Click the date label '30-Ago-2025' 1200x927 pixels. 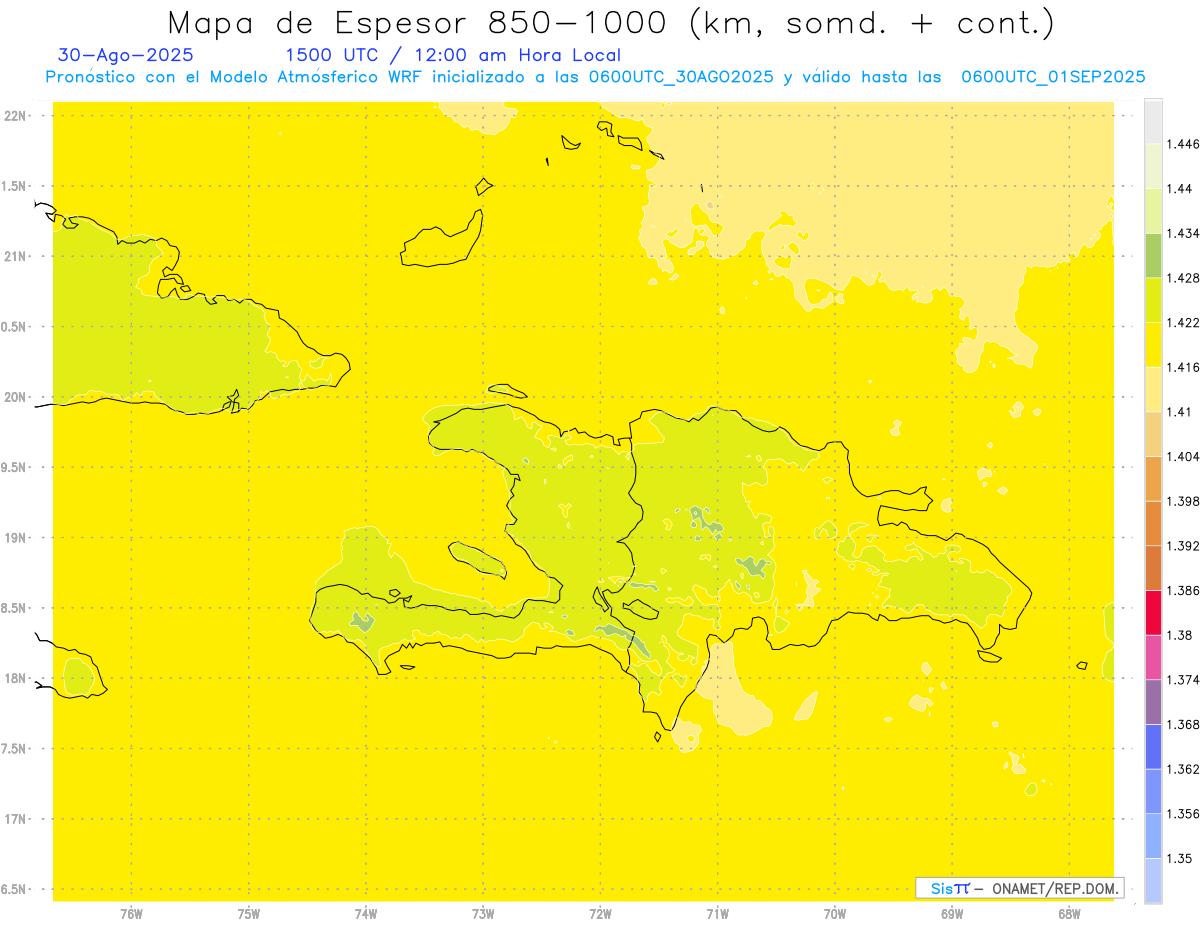[126, 56]
